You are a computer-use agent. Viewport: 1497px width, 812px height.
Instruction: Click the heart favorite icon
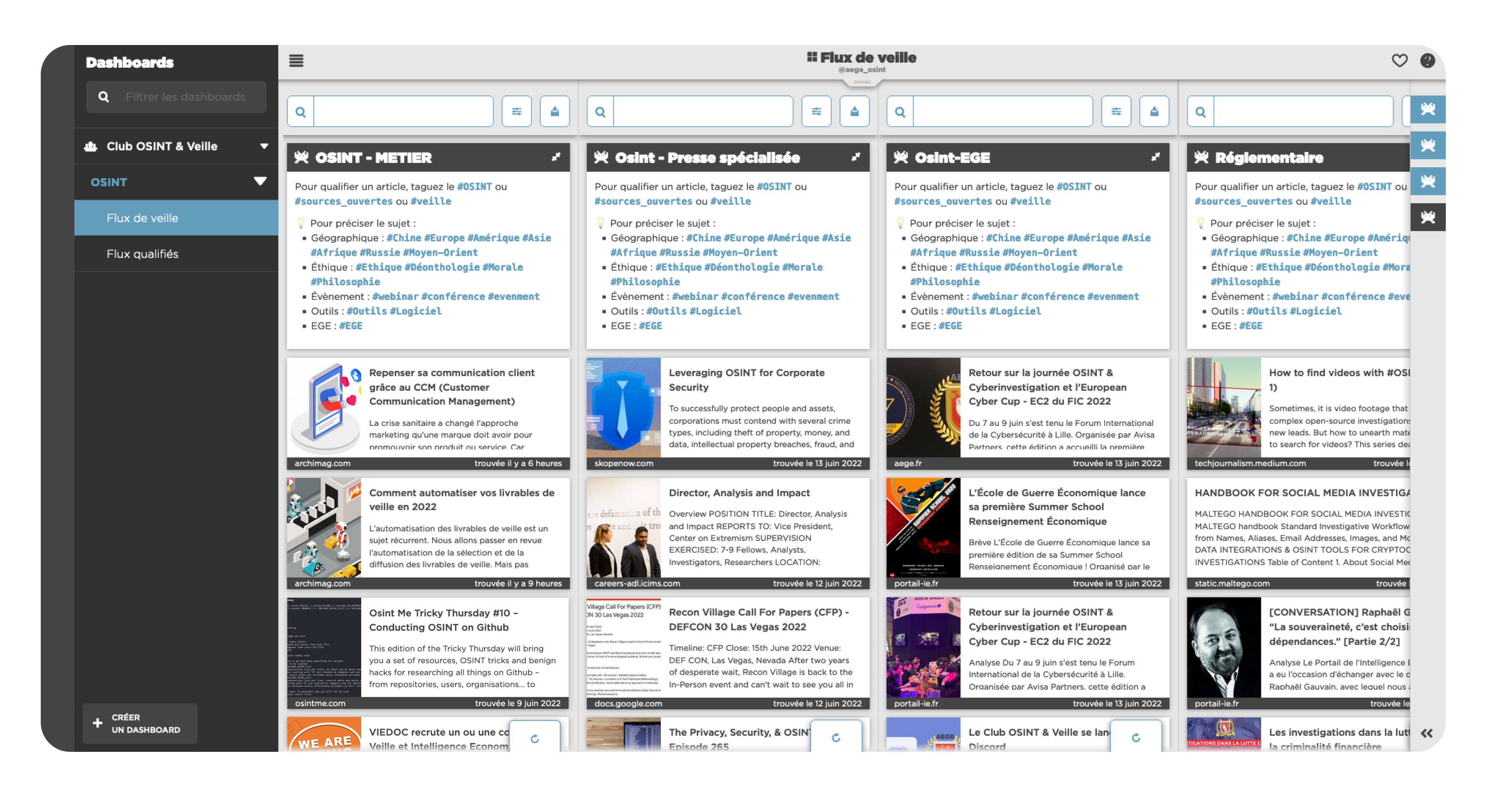pos(1399,61)
